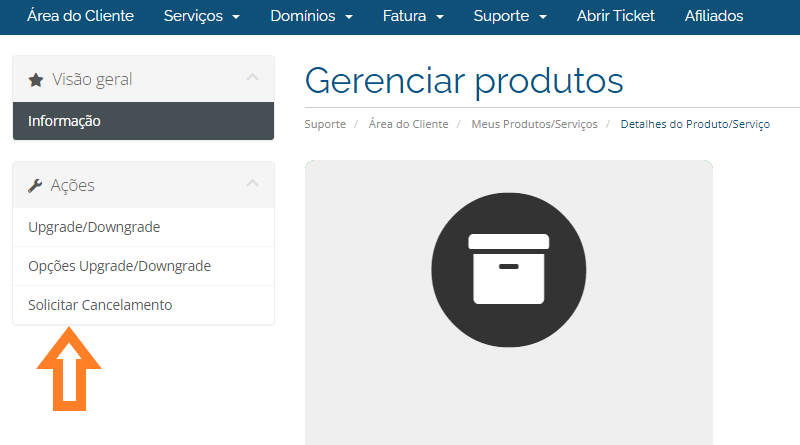This screenshot has width=800, height=445.
Task: Click the archive box product icon
Action: (x=509, y=270)
